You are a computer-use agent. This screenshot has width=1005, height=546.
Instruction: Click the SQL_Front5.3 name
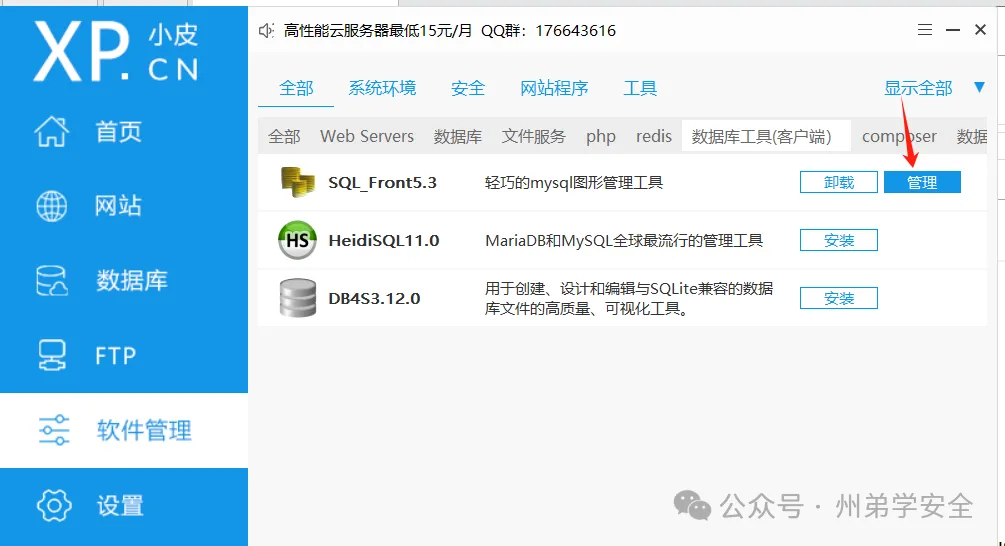pos(383,183)
